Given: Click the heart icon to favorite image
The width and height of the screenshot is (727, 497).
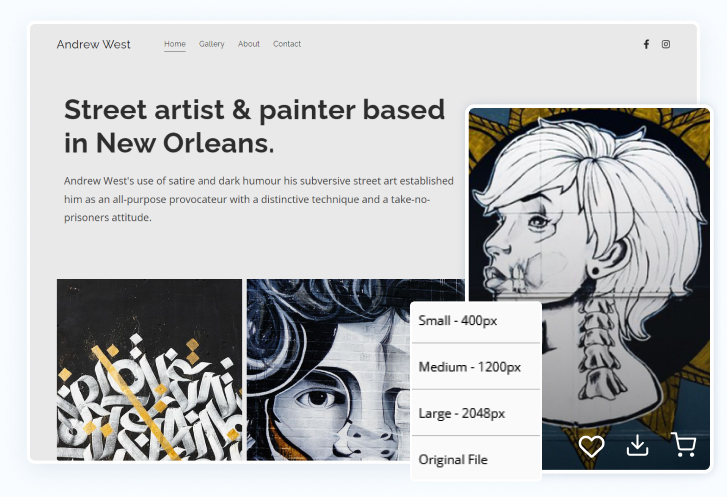Looking at the screenshot, I should coord(592,446).
